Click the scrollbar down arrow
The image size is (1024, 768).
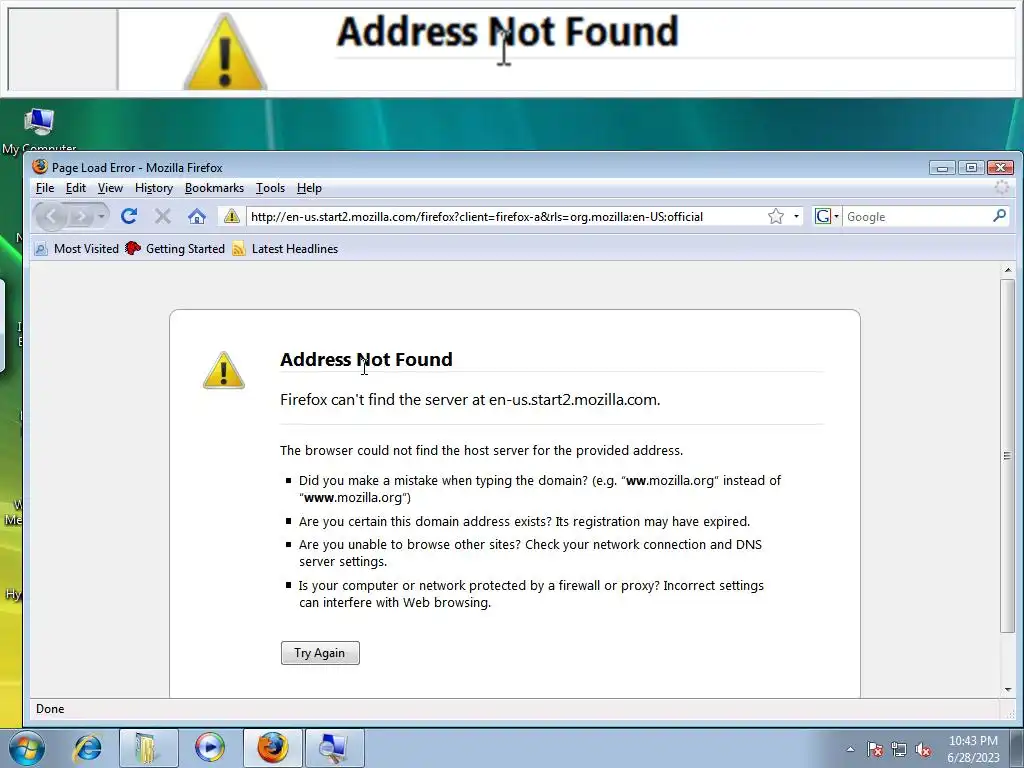[1008, 690]
